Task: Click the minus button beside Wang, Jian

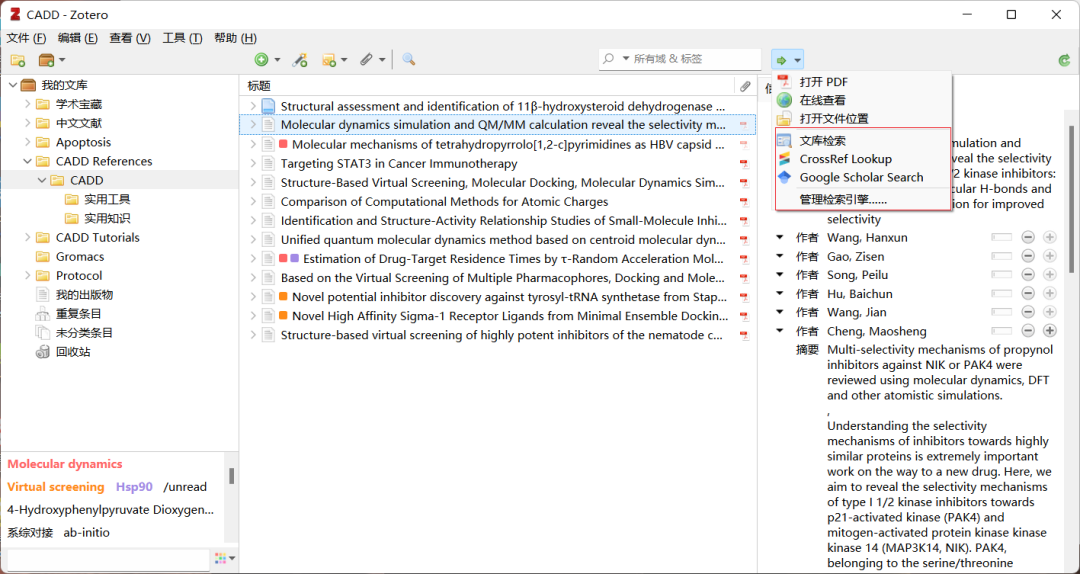Action: coord(1028,313)
